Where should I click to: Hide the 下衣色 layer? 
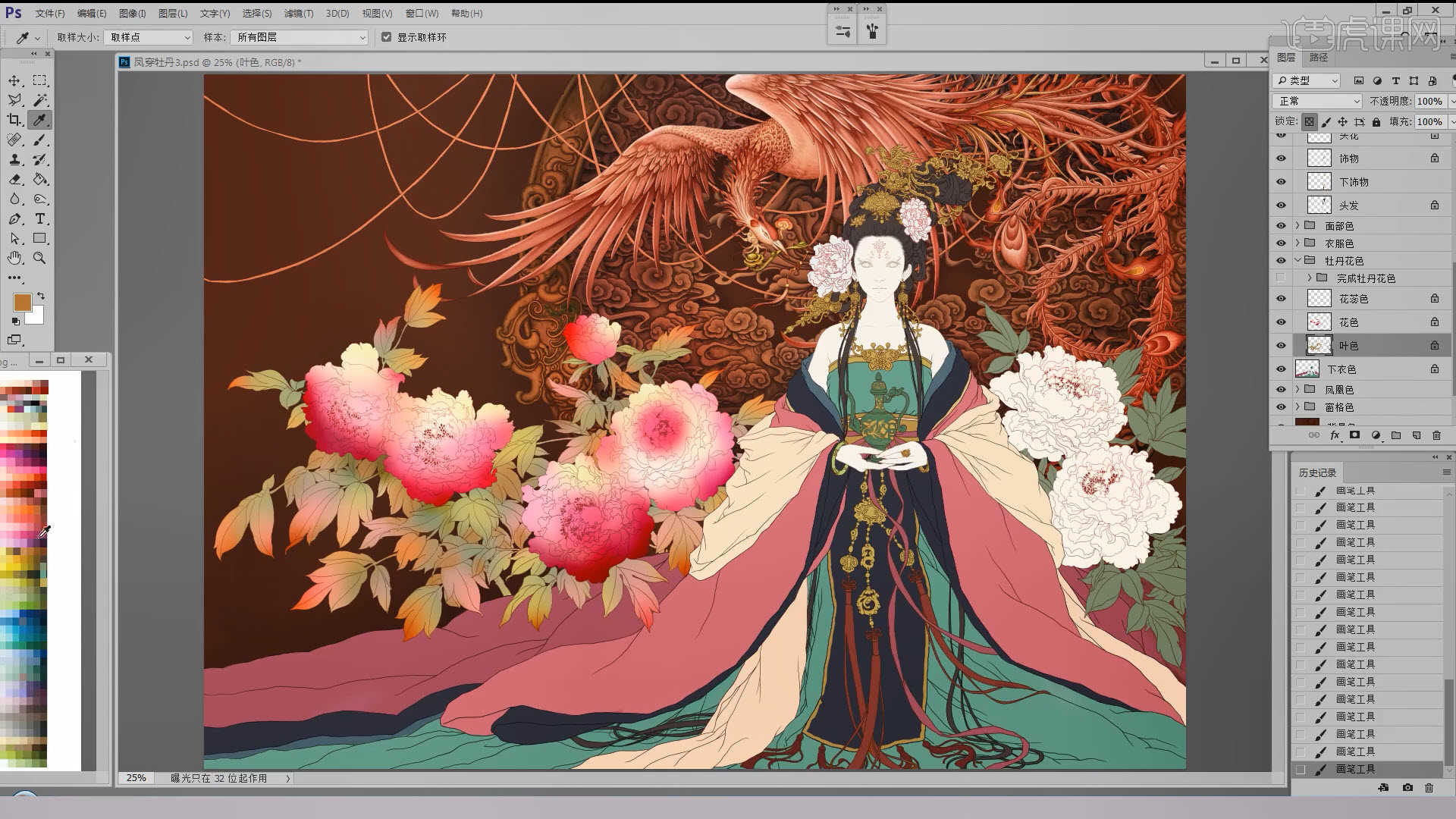coord(1281,369)
